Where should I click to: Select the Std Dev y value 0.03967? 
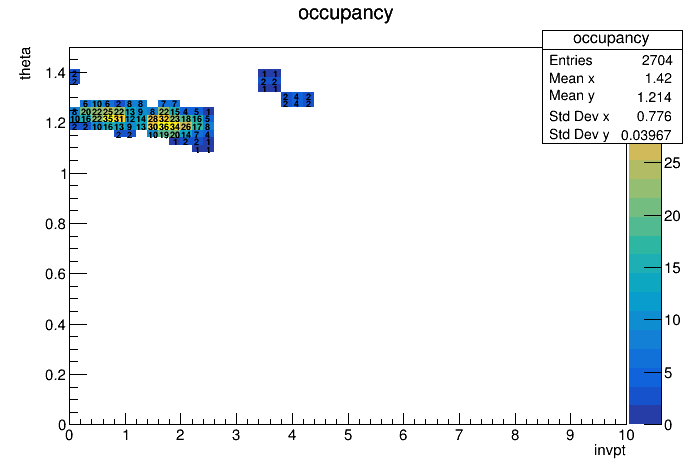tap(646, 135)
